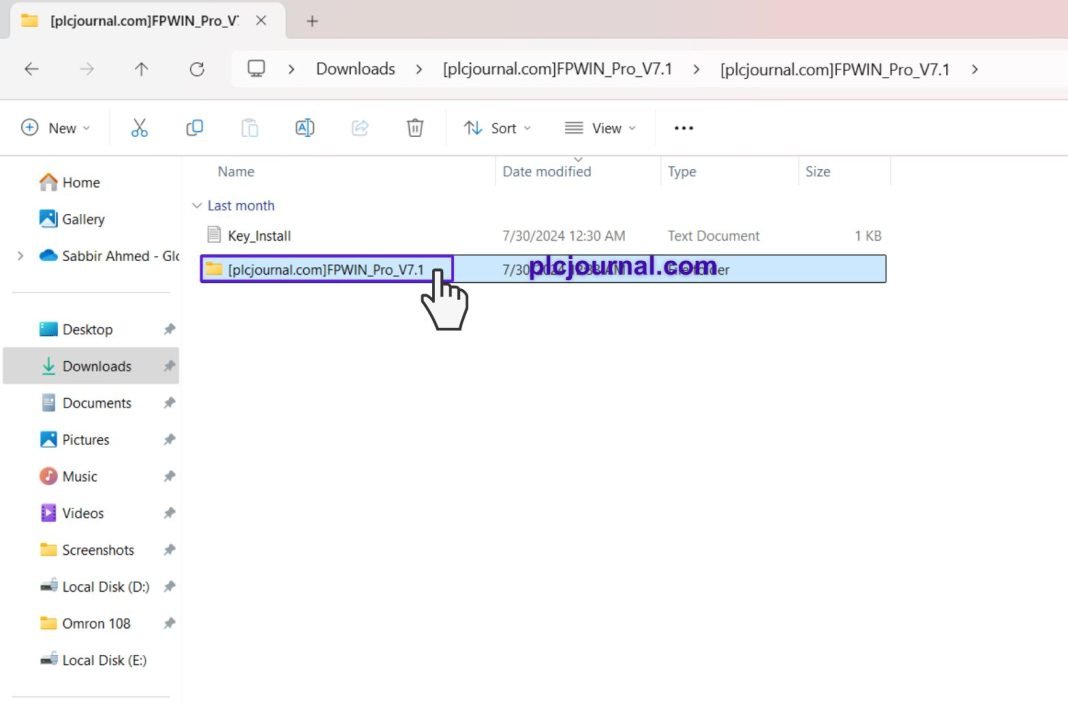Sort by the Name column header
This screenshot has width=1068, height=704.
pos(236,172)
